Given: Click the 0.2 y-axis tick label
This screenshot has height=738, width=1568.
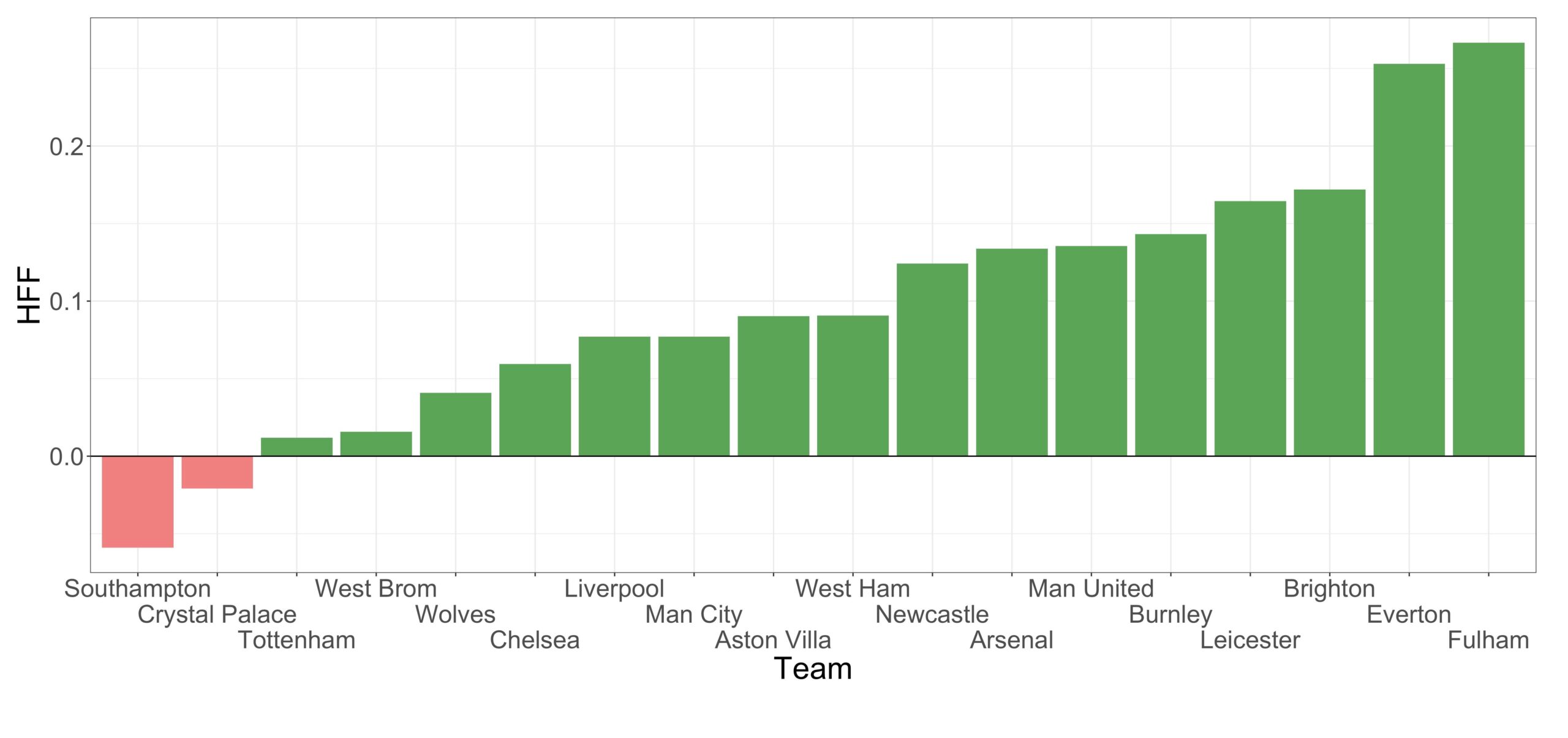Looking at the screenshot, I should (66, 147).
